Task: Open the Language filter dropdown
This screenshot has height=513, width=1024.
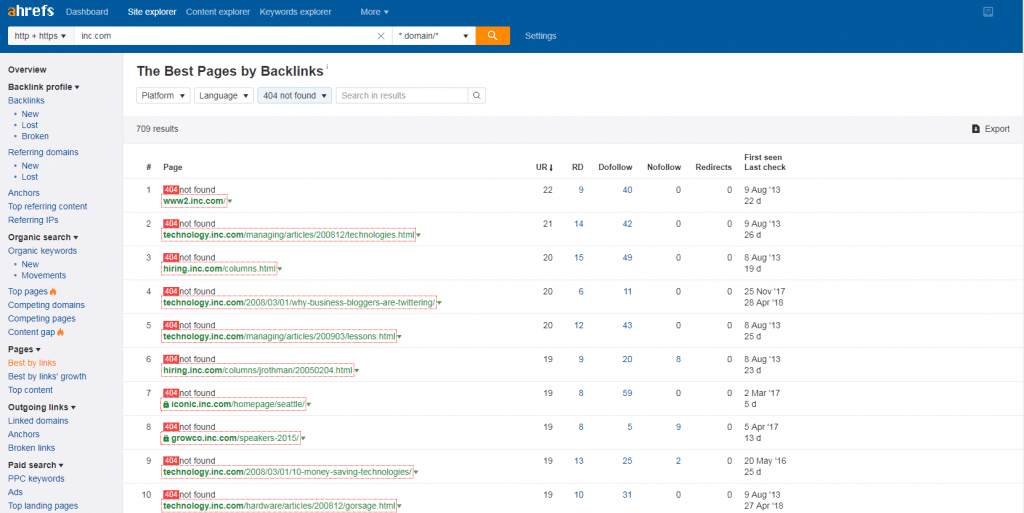Action: pyautogui.click(x=224, y=95)
